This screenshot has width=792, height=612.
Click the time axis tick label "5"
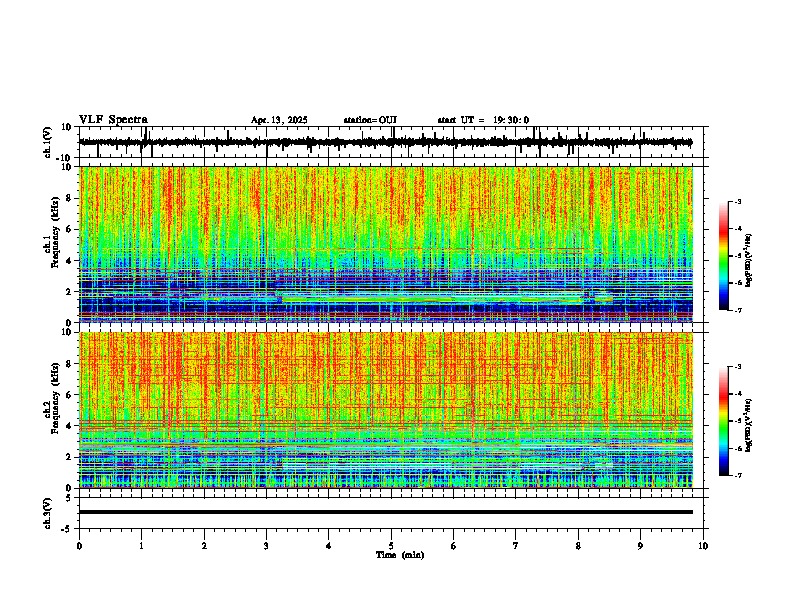point(391,546)
